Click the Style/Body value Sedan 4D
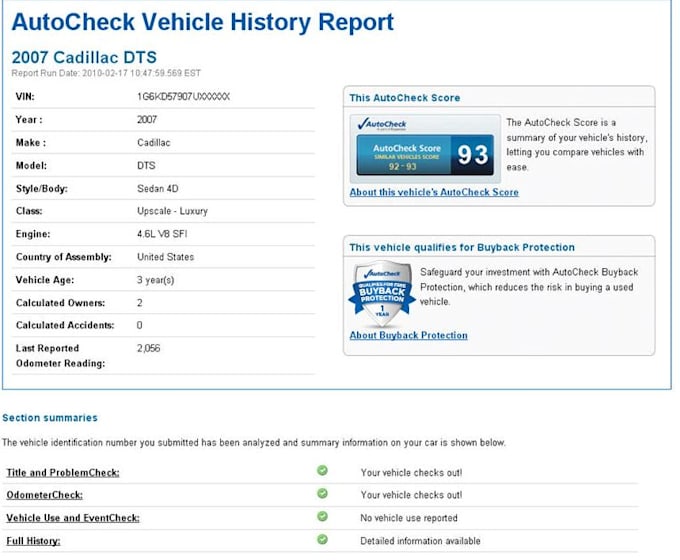The image size is (680, 560). tap(158, 189)
